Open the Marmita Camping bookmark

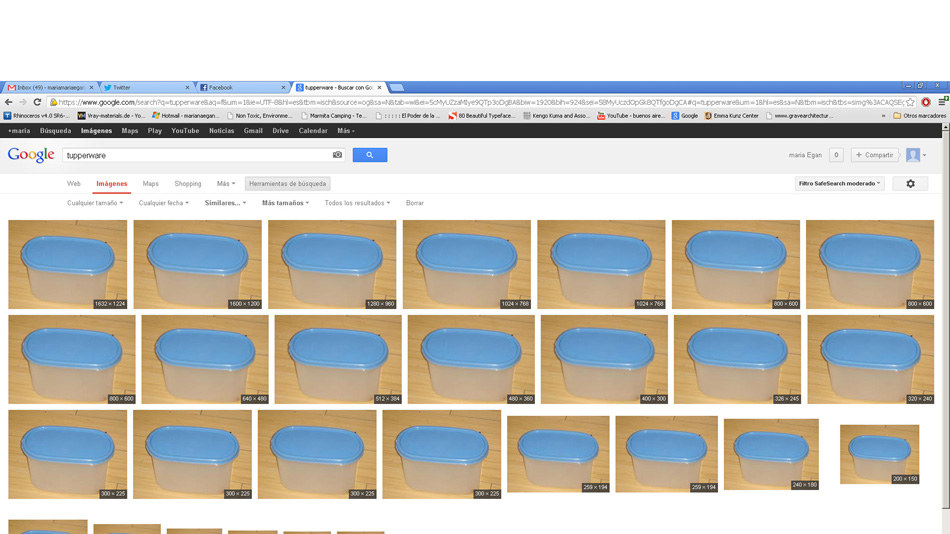[333, 116]
